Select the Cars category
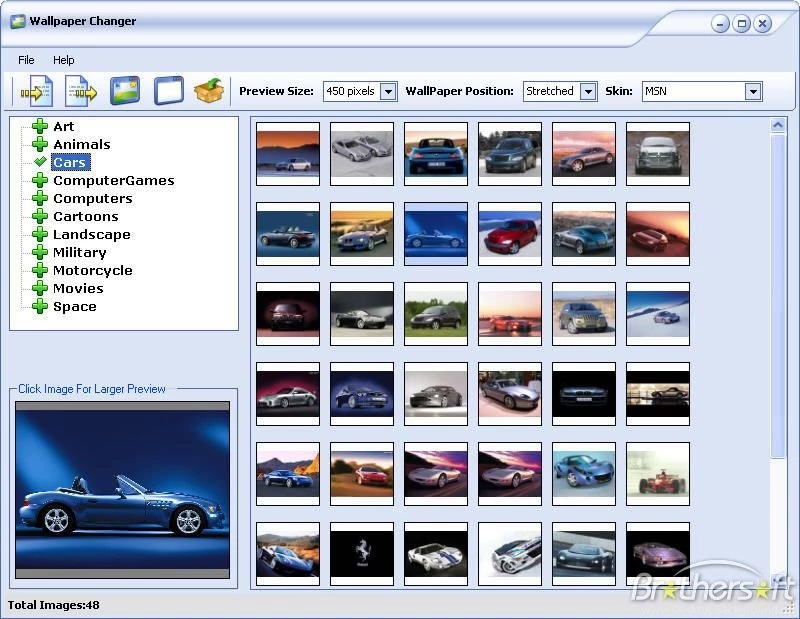The height and width of the screenshot is (619, 800). (69, 162)
